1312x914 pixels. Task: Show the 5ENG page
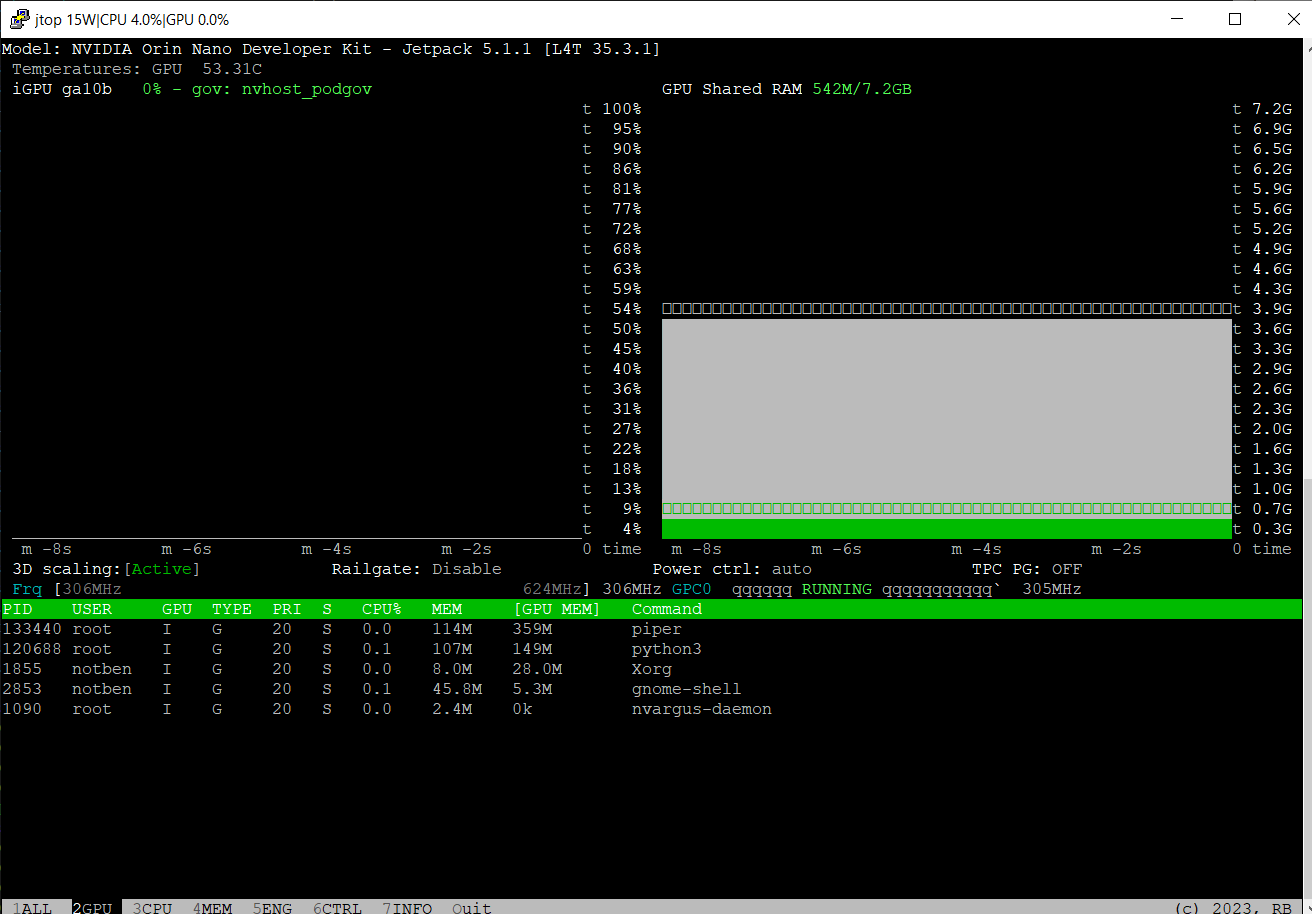pos(272,908)
